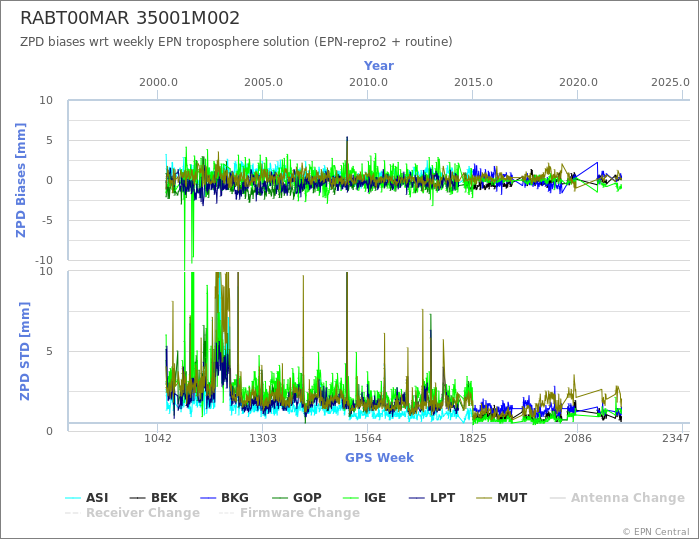Image resolution: width=700 pixels, height=540 pixels.
Task: Click the 2020.0 year tick label
Action: pos(578,83)
